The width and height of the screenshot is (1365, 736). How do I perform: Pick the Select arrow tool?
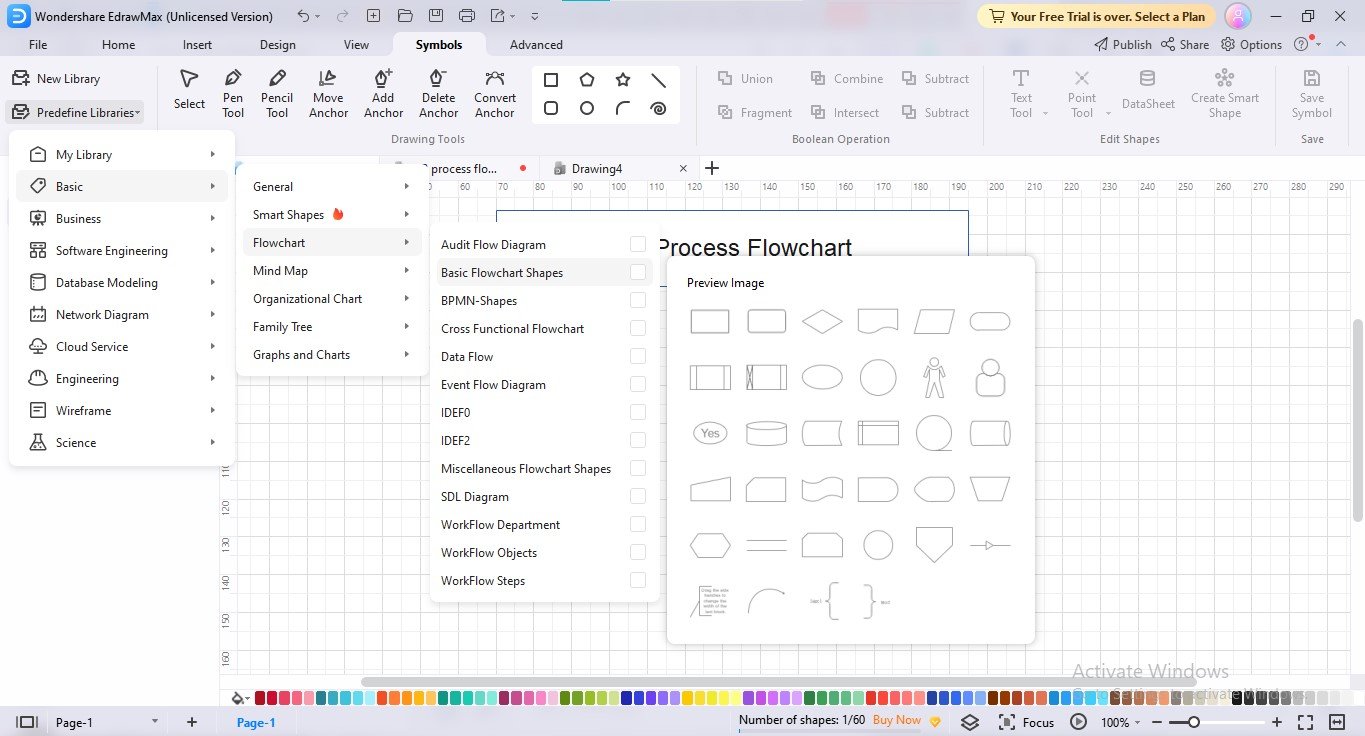(x=189, y=89)
